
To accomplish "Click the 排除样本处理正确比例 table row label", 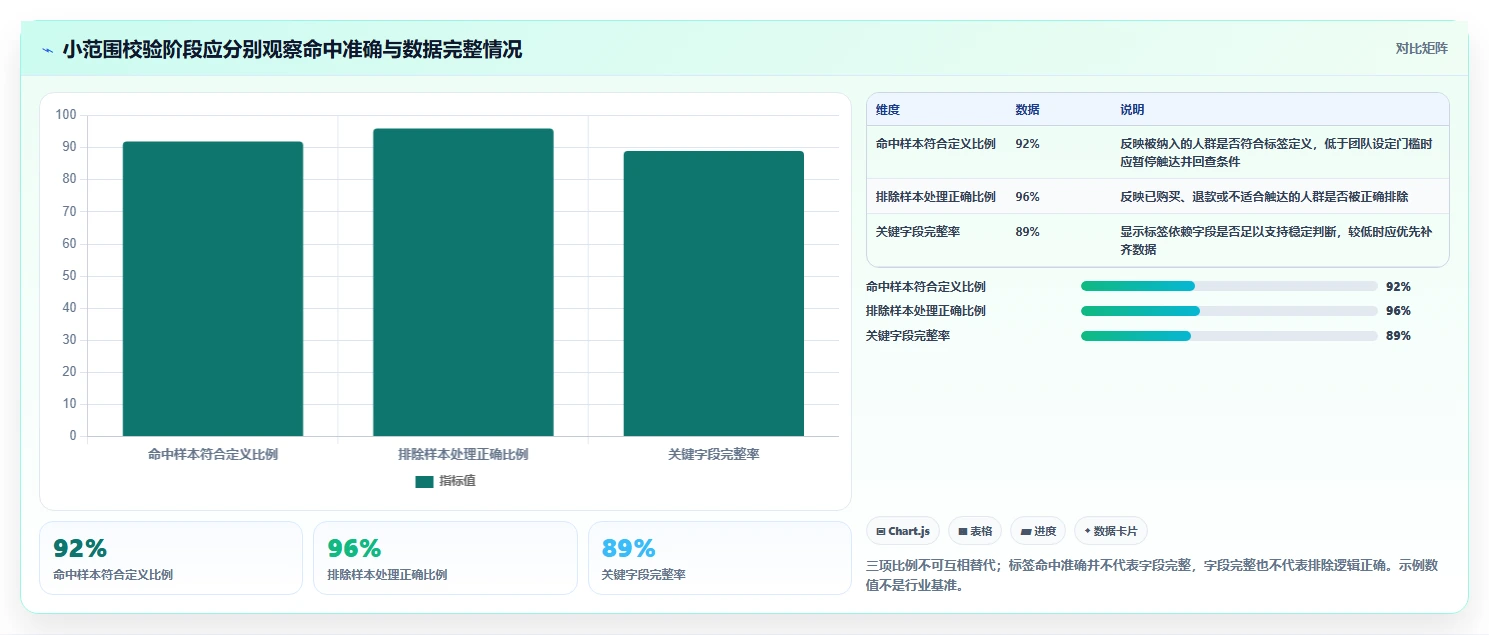I will click(x=936, y=197).
